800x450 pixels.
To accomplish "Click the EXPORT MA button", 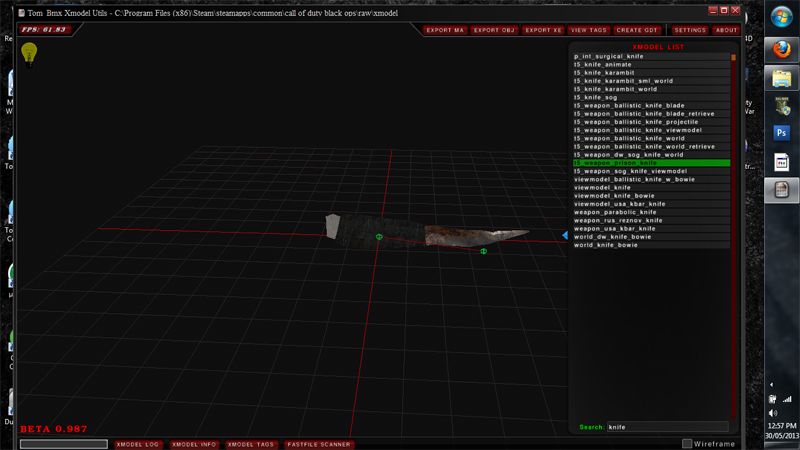I will coord(445,30).
